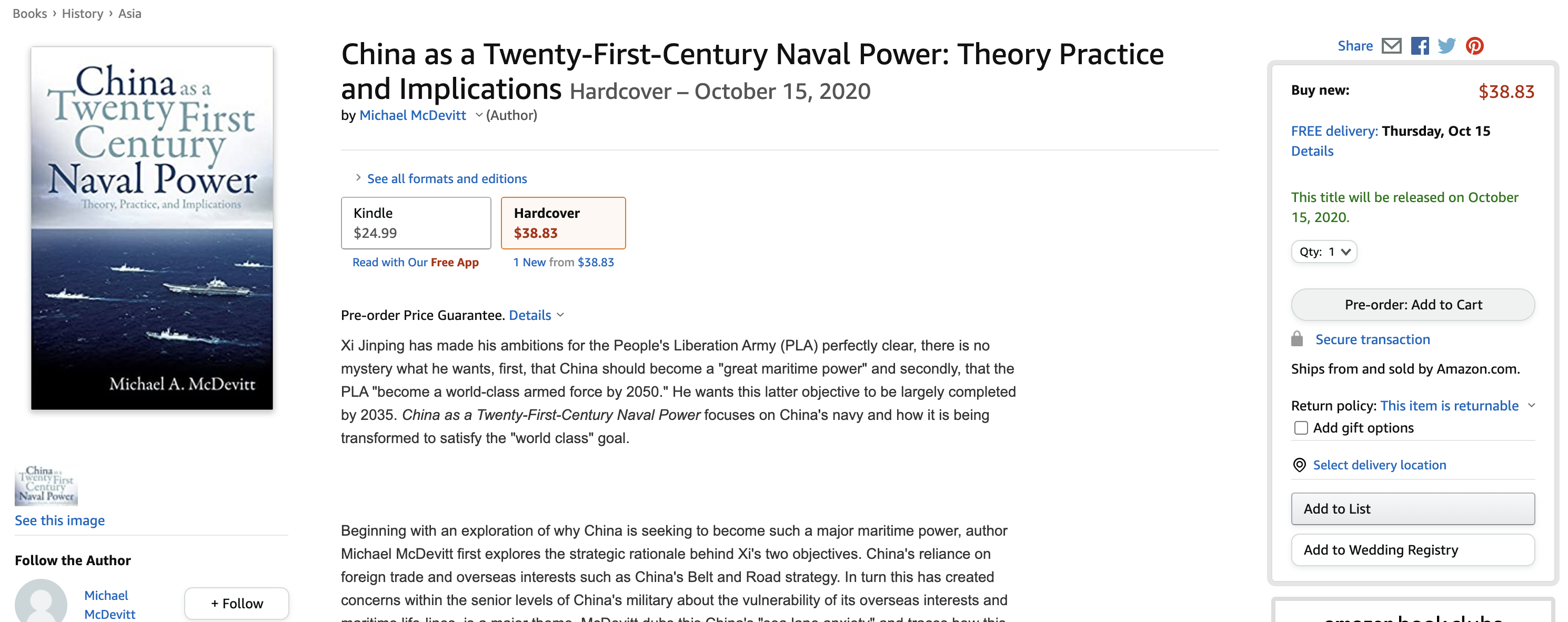Click the secure transaction lock icon
The image size is (1568, 622).
[x=1297, y=339]
